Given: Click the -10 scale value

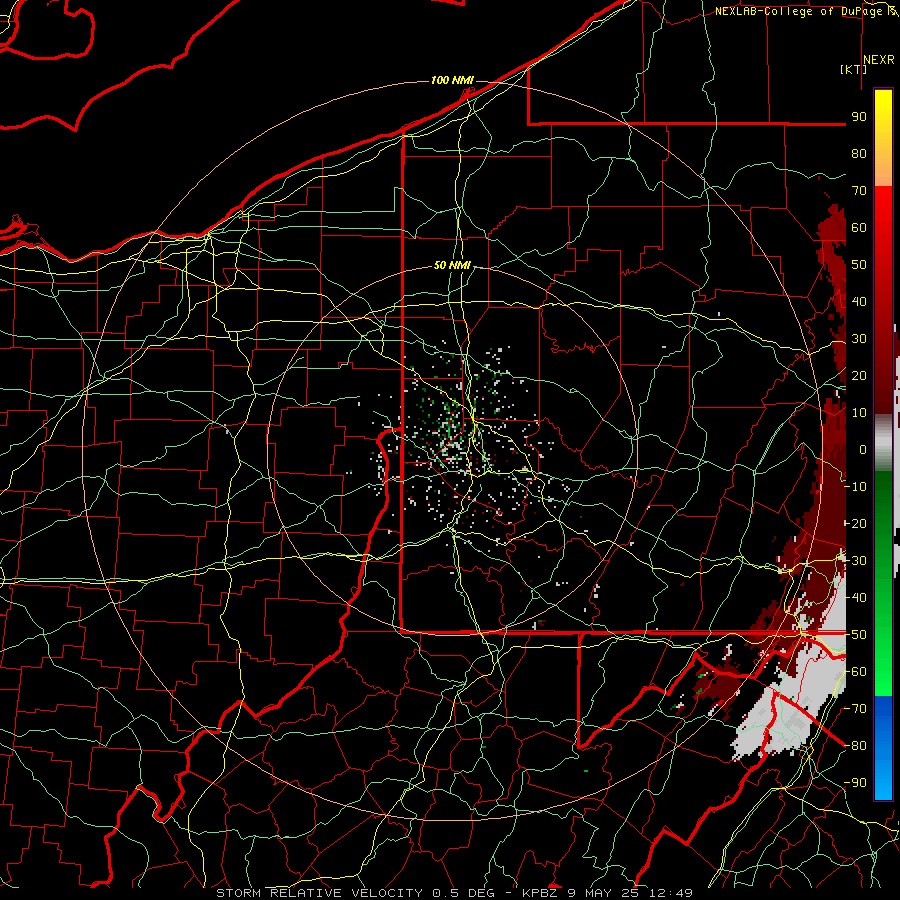Looking at the screenshot, I should point(857,487).
